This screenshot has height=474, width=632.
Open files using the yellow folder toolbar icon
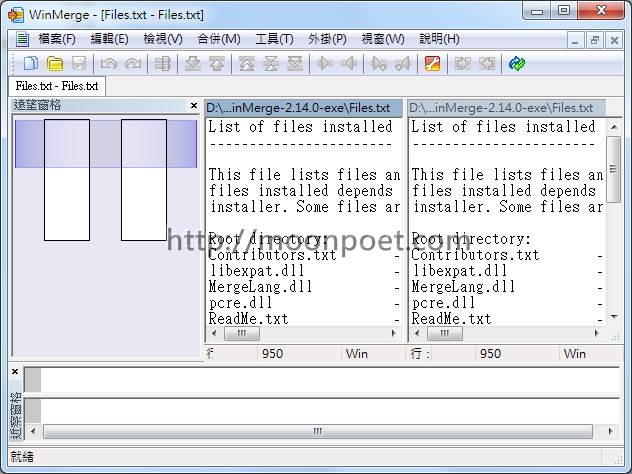(x=55, y=64)
